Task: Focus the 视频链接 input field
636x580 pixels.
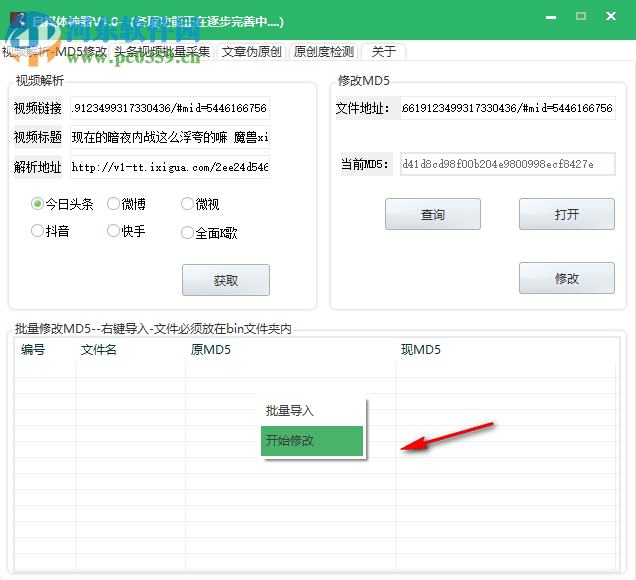Action: 170,108
